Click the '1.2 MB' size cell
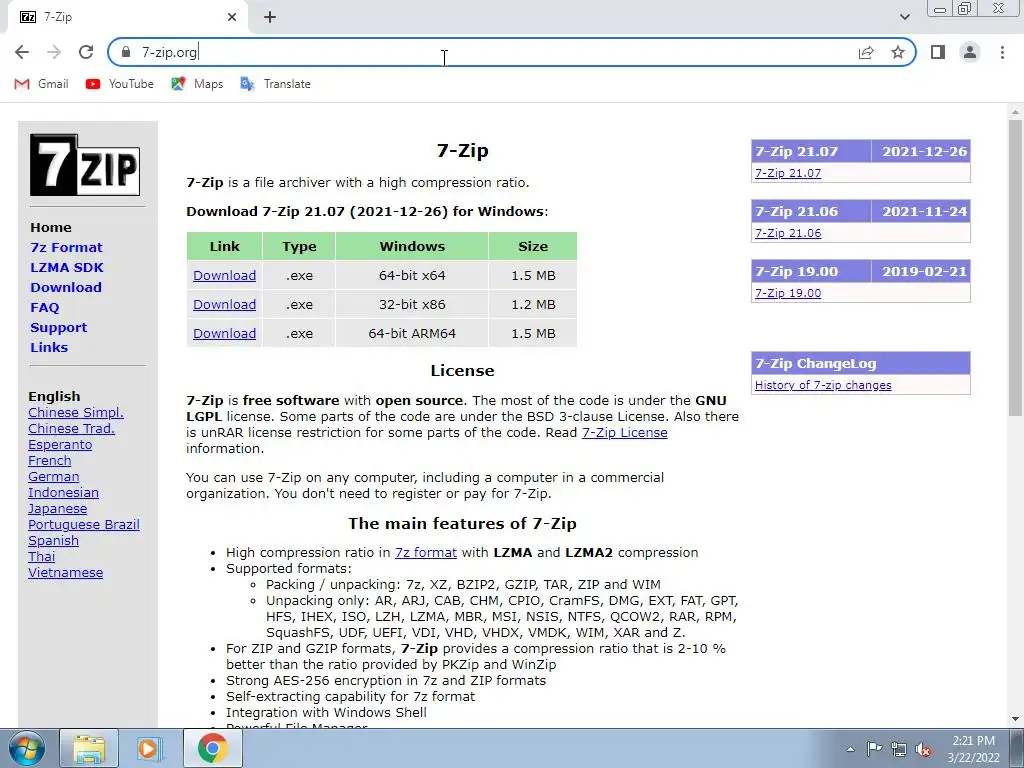Screen dimensions: 1024x768 533,304
